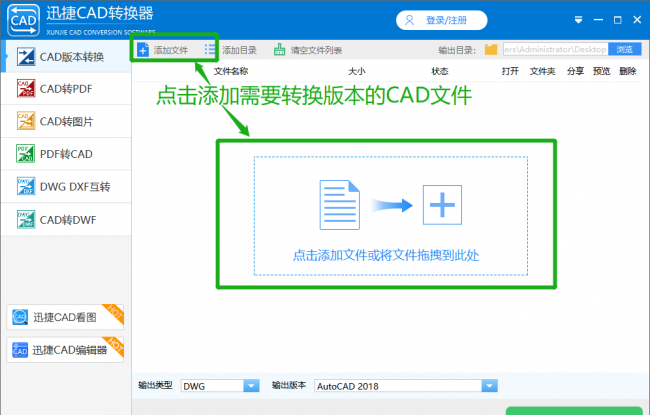Click the 迅捷CAD转换器 title text
The height and width of the screenshot is (415, 650).
(99, 13)
